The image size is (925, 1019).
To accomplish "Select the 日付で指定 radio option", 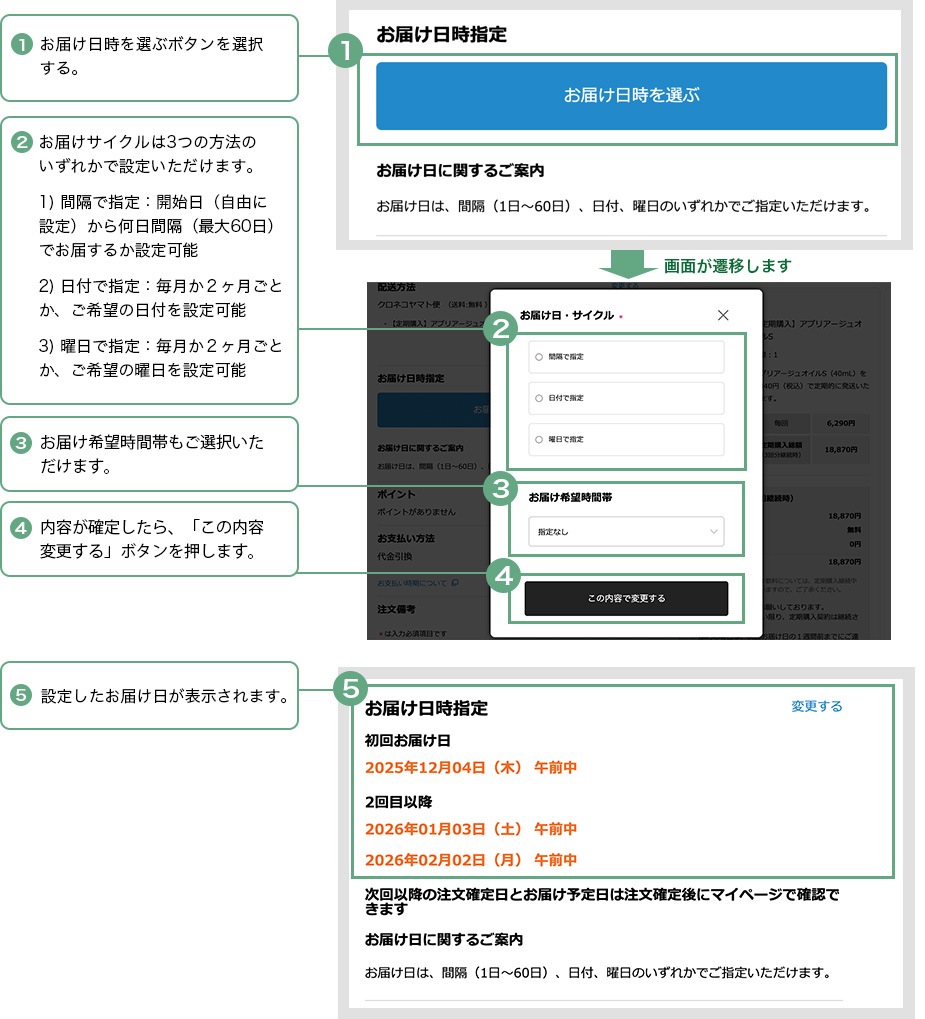I will pyautogui.click(x=541, y=398).
